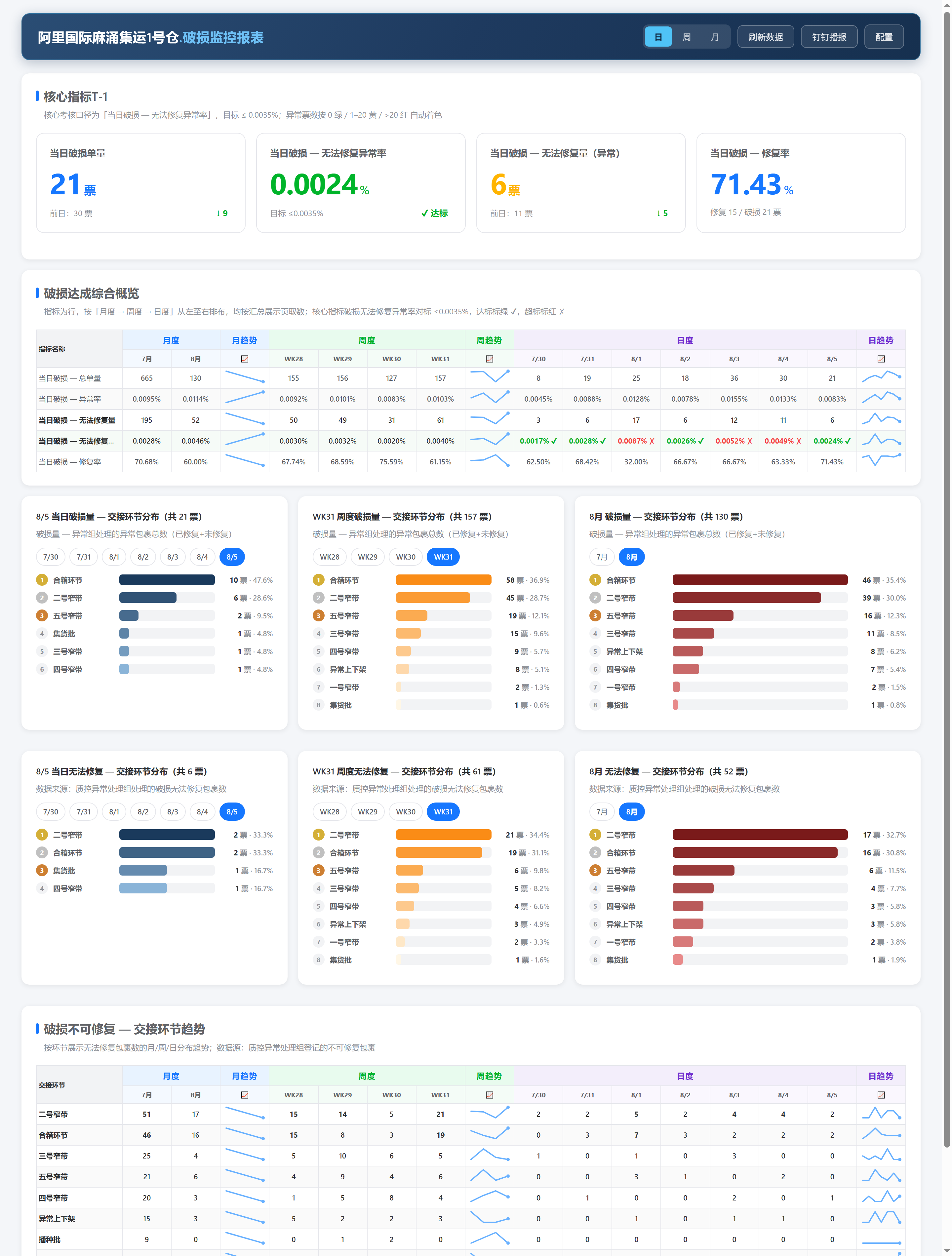This screenshot has width=952, height=1256.
Task: Click the 刷新数据 button
Action: (765, 37)
